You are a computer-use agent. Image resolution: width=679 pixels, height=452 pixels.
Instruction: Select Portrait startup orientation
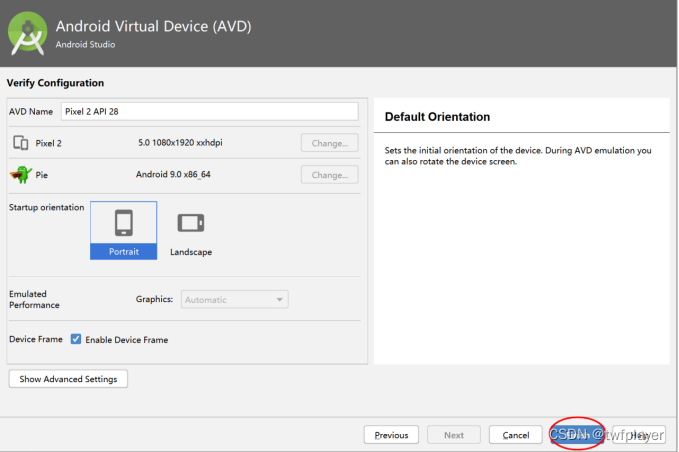(x=123, y=230)
